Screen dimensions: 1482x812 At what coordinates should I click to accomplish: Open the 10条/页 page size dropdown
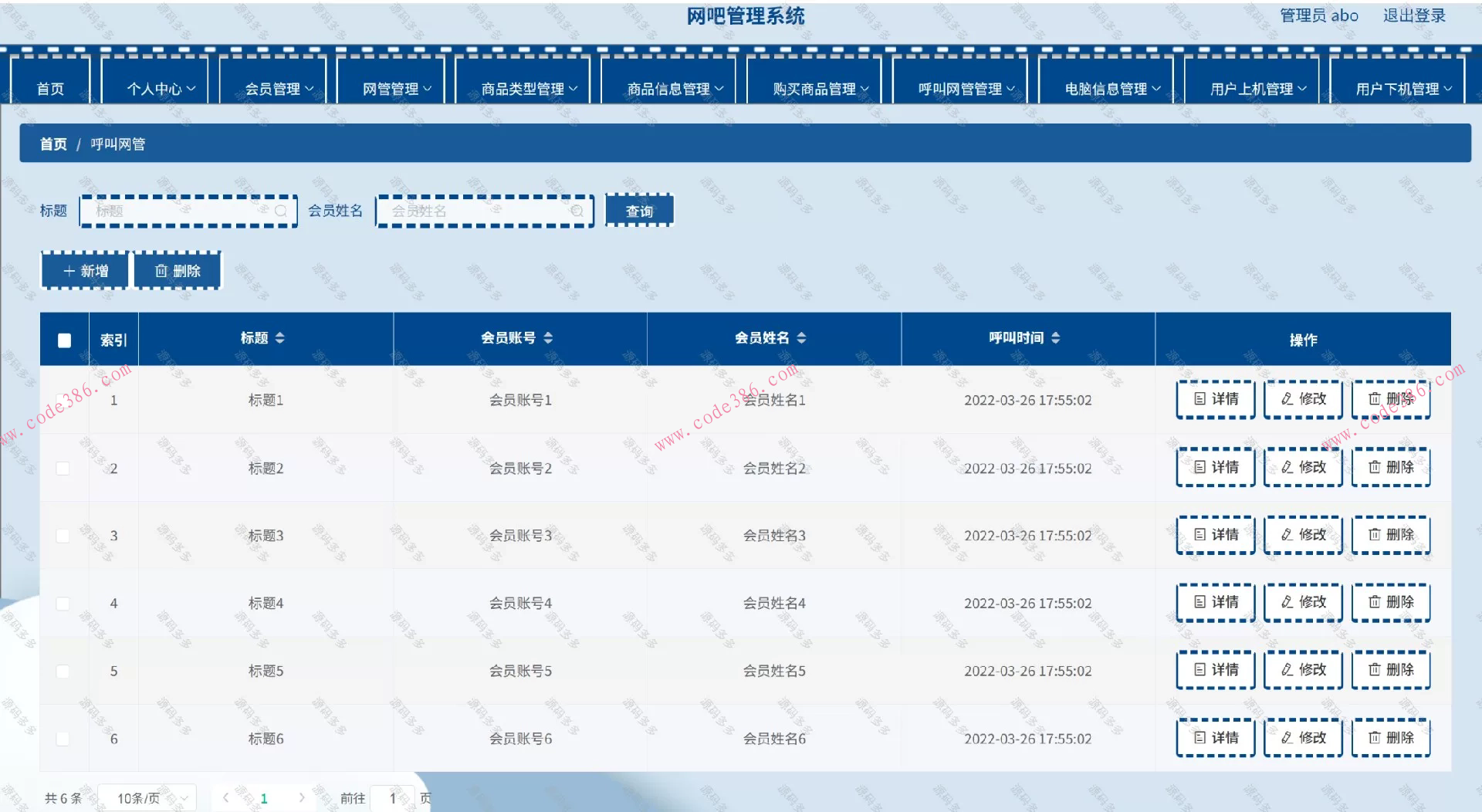[x=147, y=798]
